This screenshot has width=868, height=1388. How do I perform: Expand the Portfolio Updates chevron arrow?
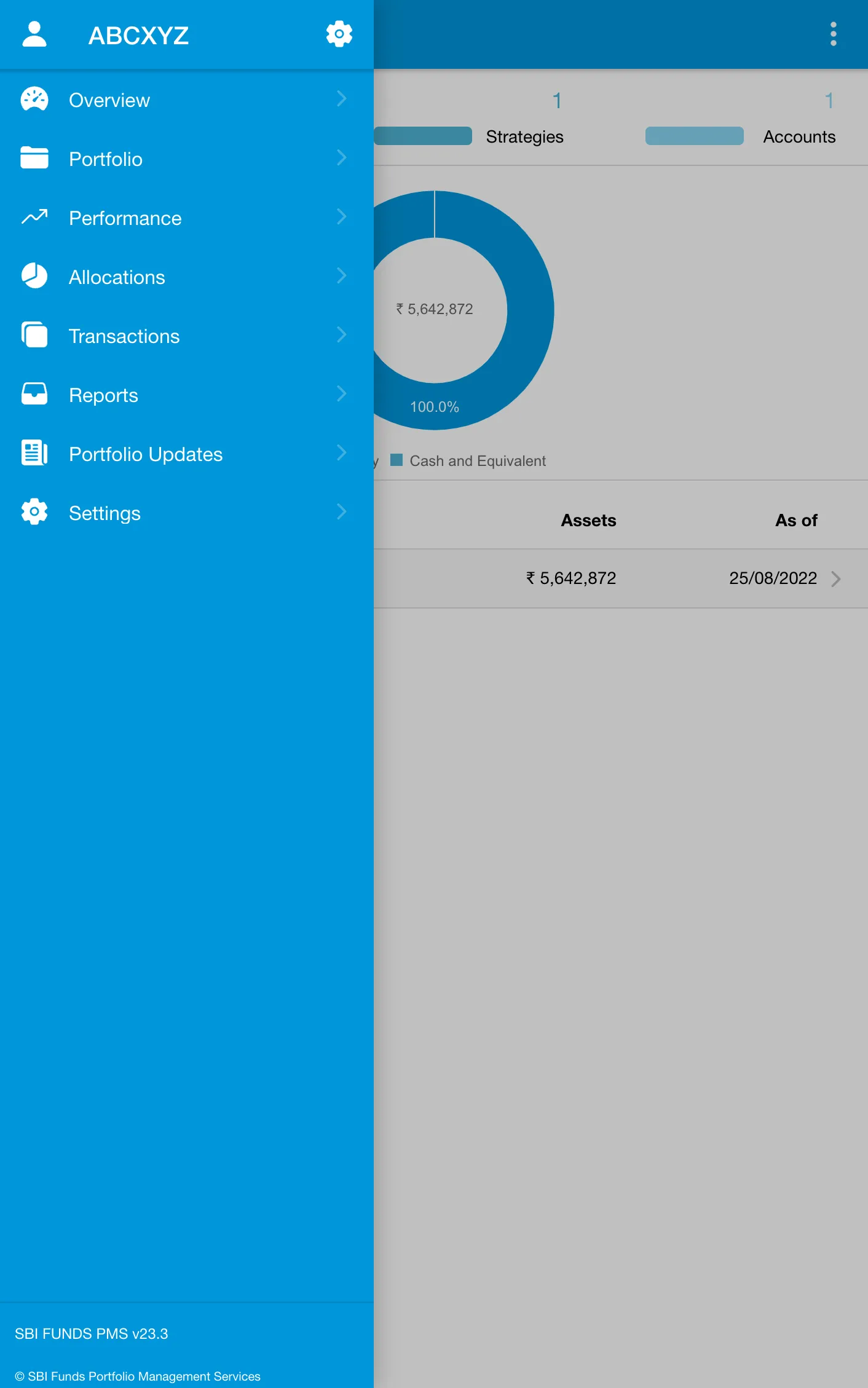(342, 452)
